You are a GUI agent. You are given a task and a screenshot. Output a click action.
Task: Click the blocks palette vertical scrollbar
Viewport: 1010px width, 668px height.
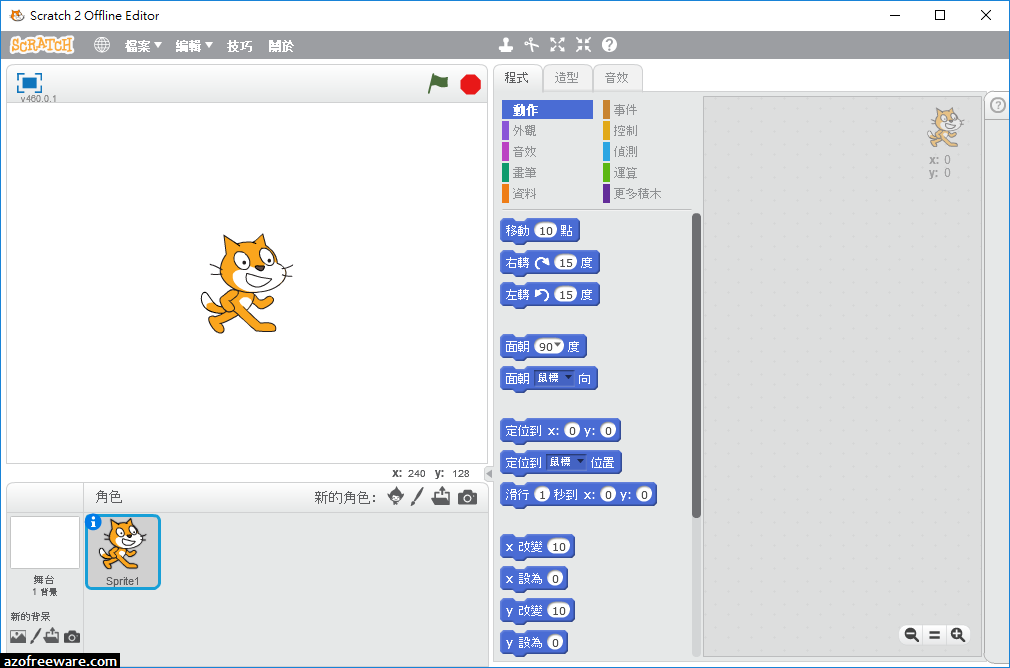[696, 365]
